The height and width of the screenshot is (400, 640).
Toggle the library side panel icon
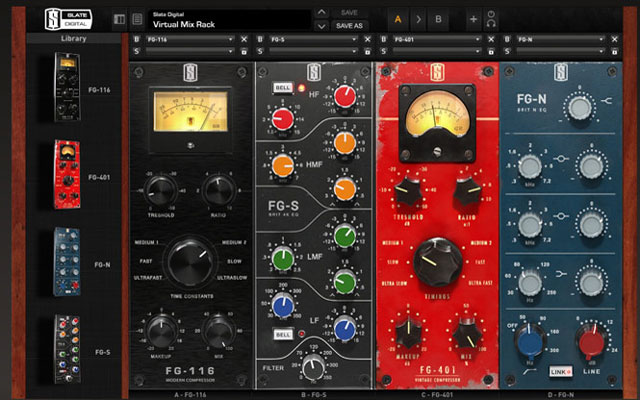pos(119,19)
